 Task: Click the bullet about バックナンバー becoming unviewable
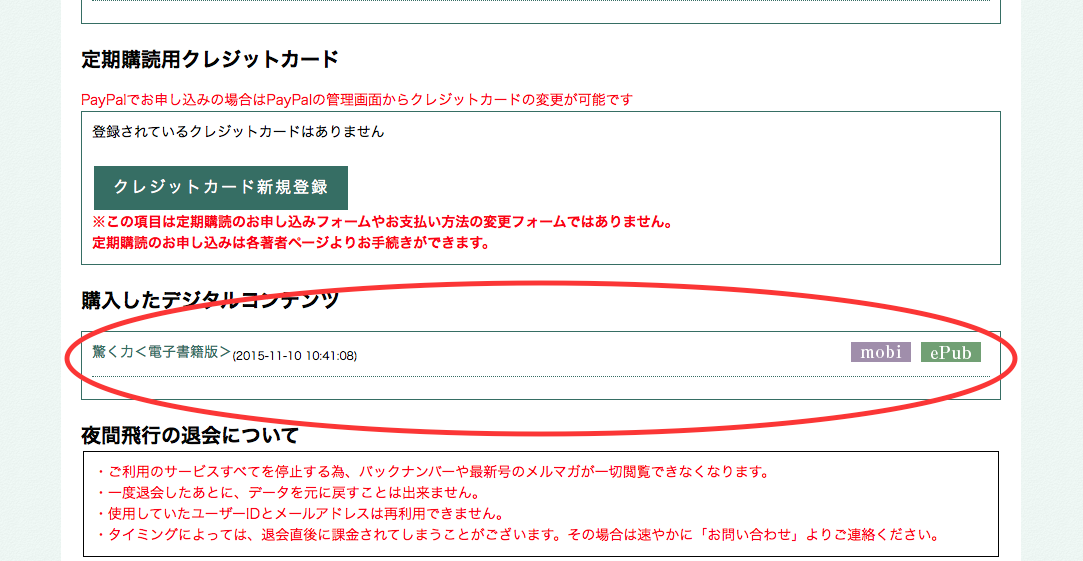tap(432, 472)
